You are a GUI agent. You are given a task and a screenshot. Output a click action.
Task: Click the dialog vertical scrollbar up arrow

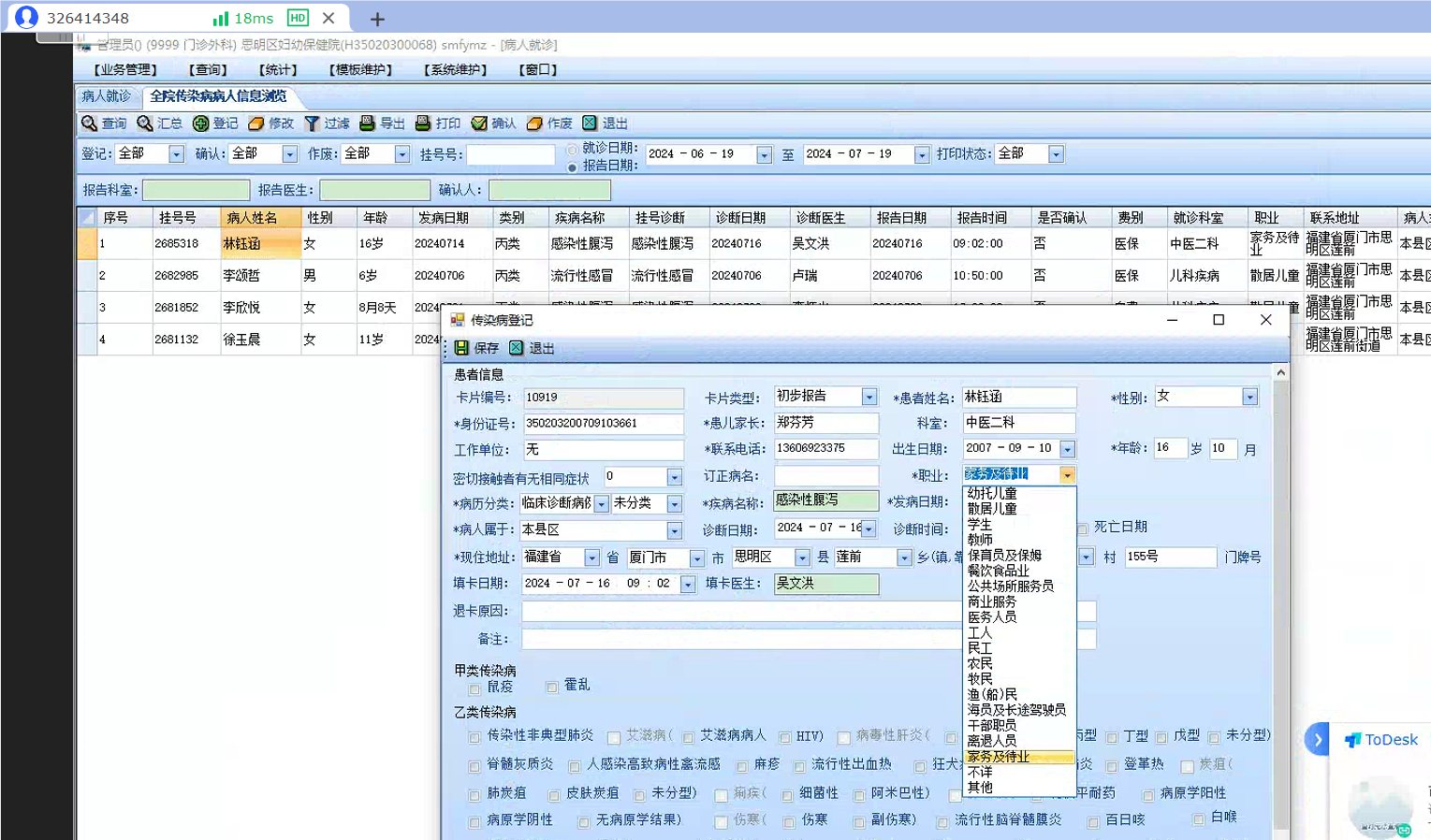point(1280,372)
